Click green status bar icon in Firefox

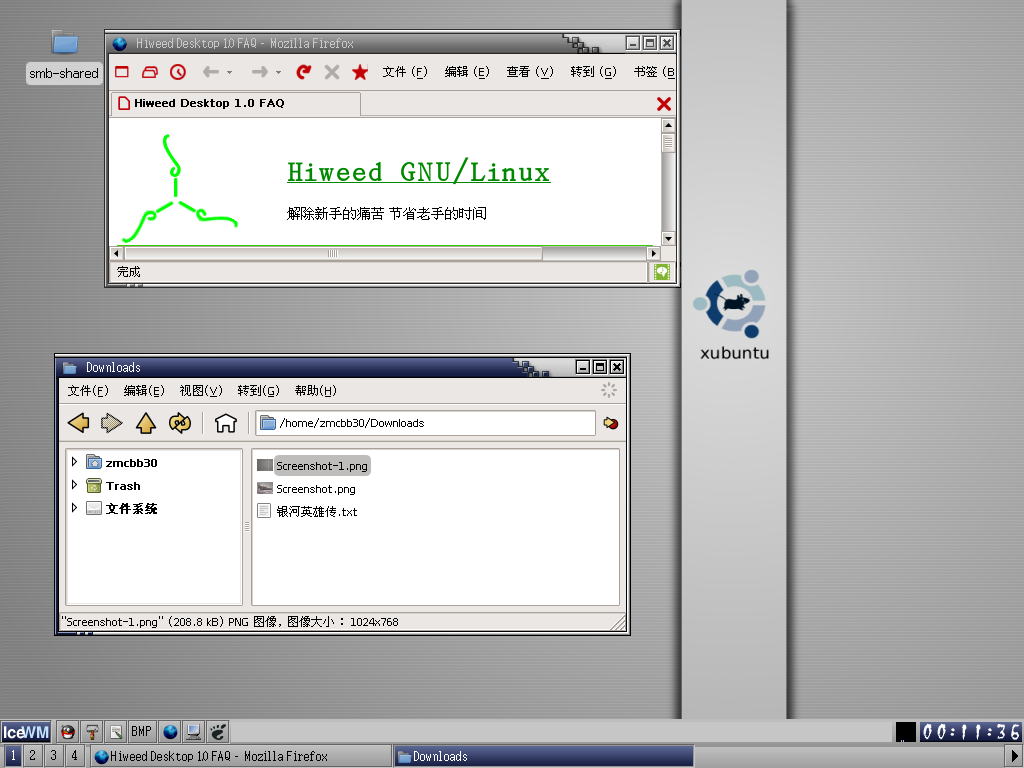pyautogui.click(x=662, y=272)
